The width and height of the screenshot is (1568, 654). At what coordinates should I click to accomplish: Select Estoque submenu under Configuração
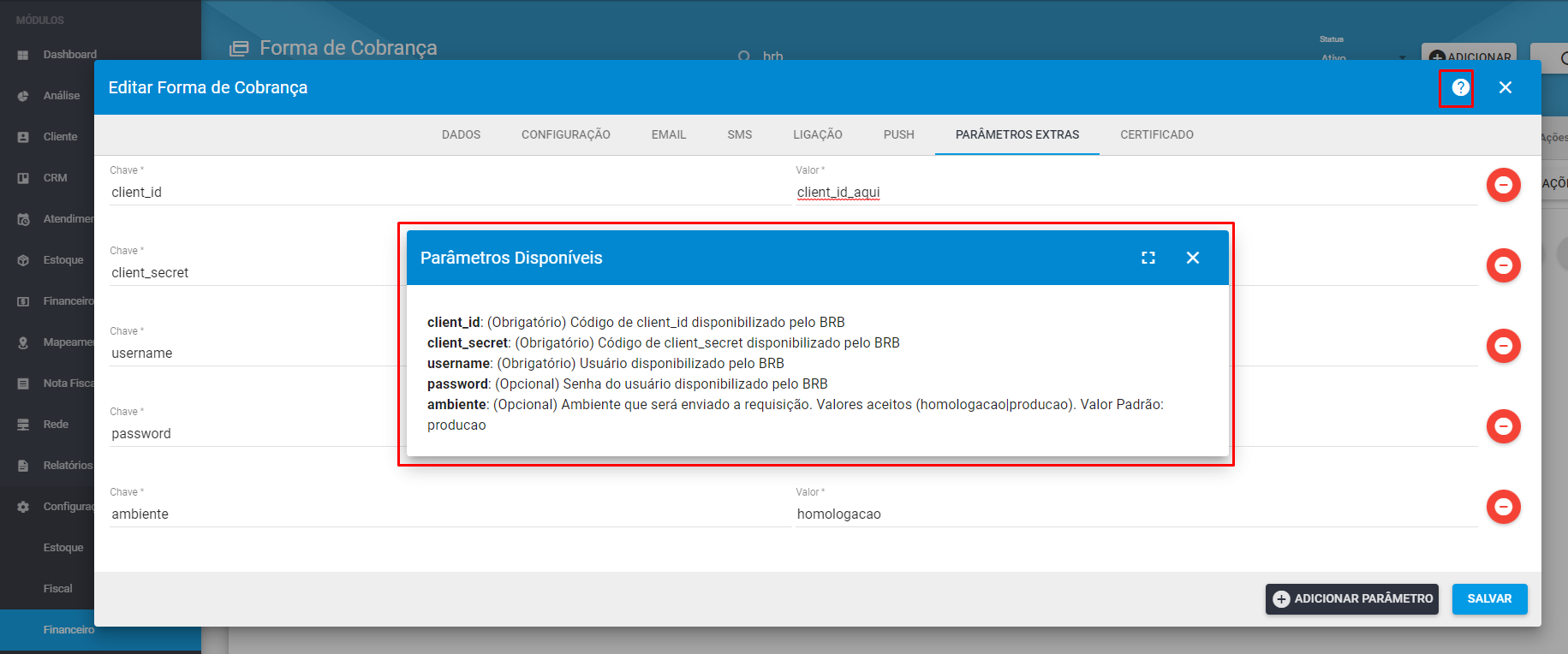[x=63, y=547]
